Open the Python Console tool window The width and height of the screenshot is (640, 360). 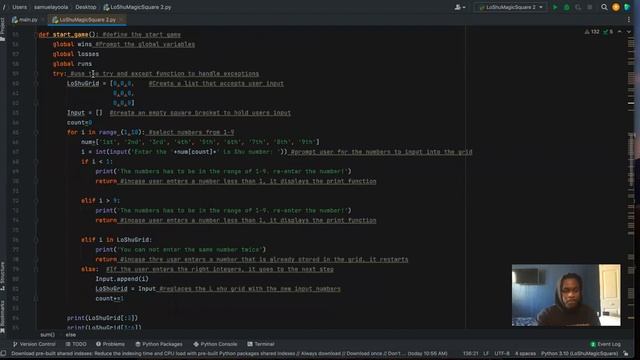click(215, 344)
